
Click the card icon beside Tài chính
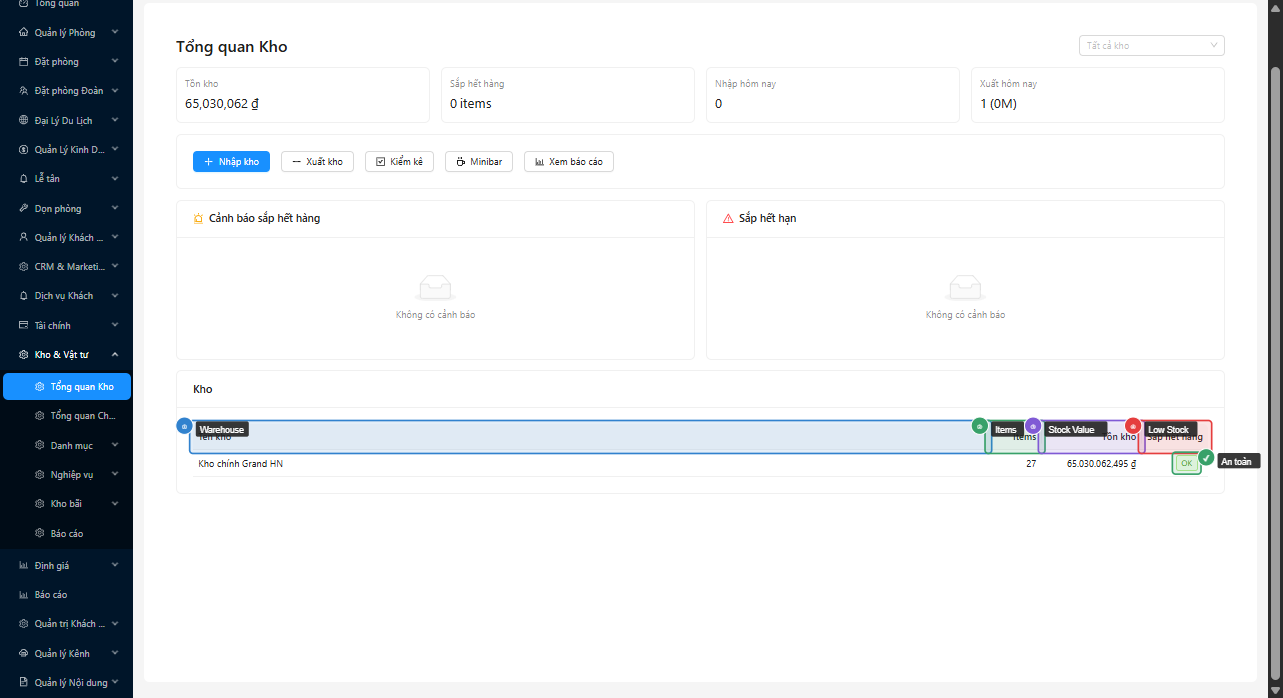tap(24, 326)
